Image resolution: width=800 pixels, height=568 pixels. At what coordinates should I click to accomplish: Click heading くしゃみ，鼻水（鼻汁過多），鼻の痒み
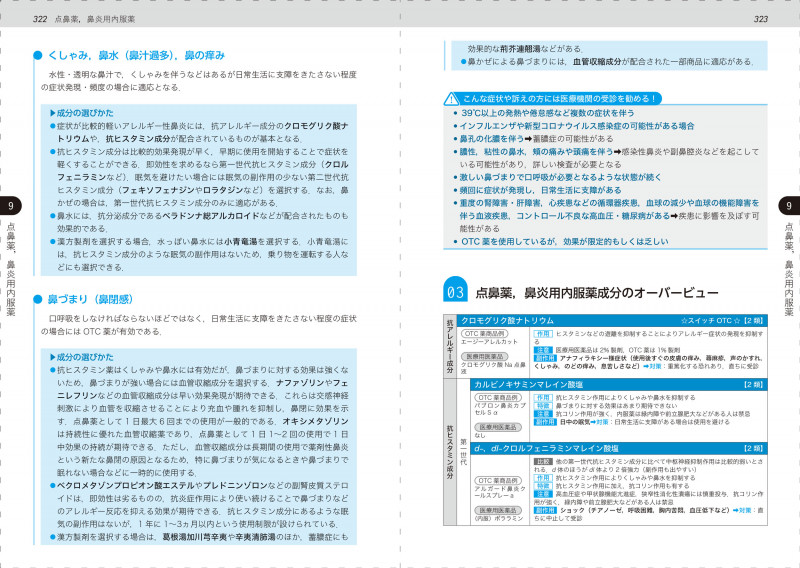(x=136, y=56)
